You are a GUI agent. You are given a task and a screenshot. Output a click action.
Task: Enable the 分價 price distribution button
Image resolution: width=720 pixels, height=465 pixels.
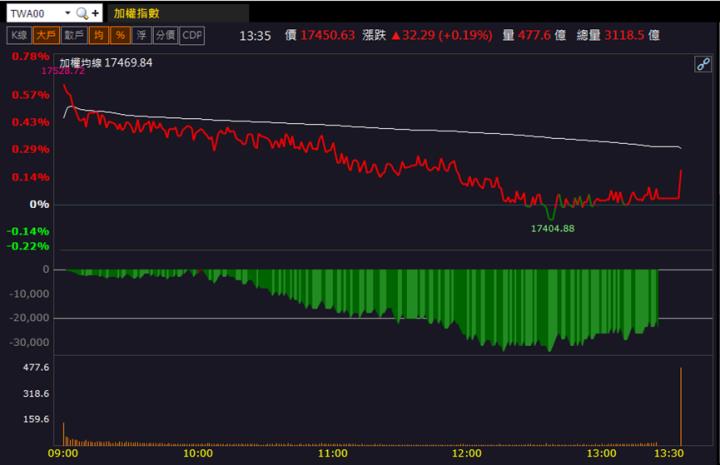coord(165,35)
